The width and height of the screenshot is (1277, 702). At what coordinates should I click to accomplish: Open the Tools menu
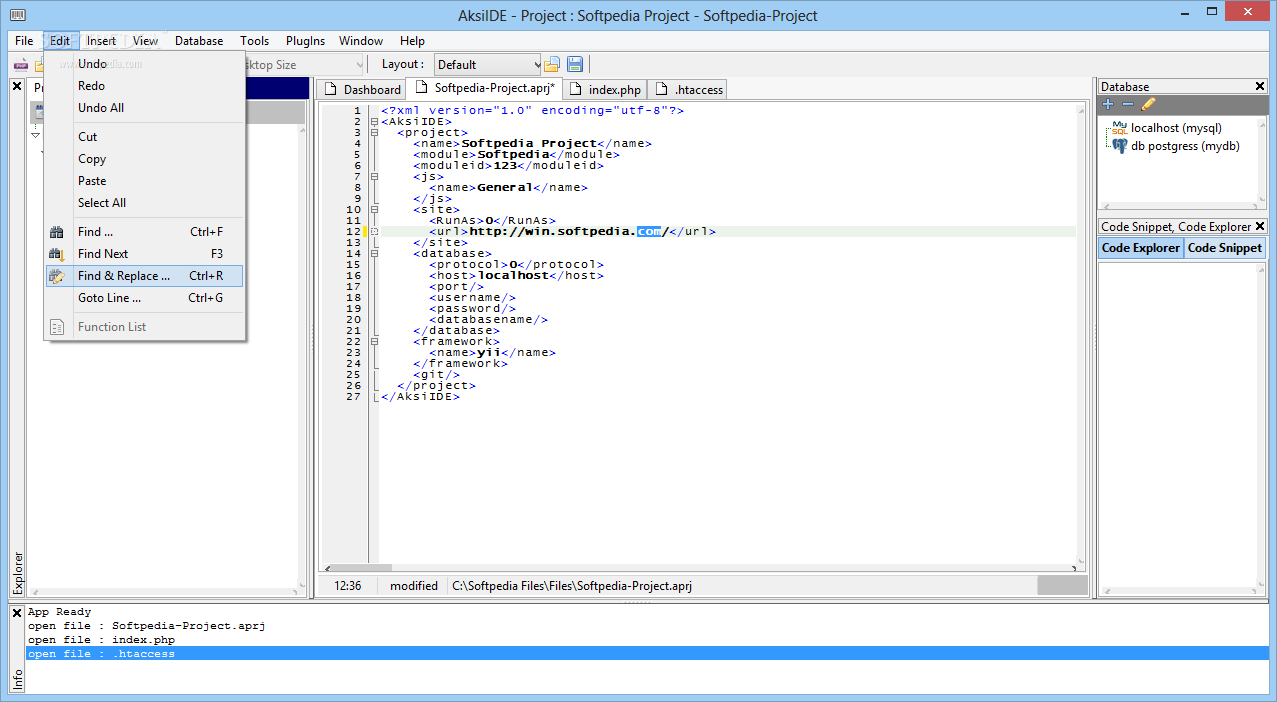254,41
